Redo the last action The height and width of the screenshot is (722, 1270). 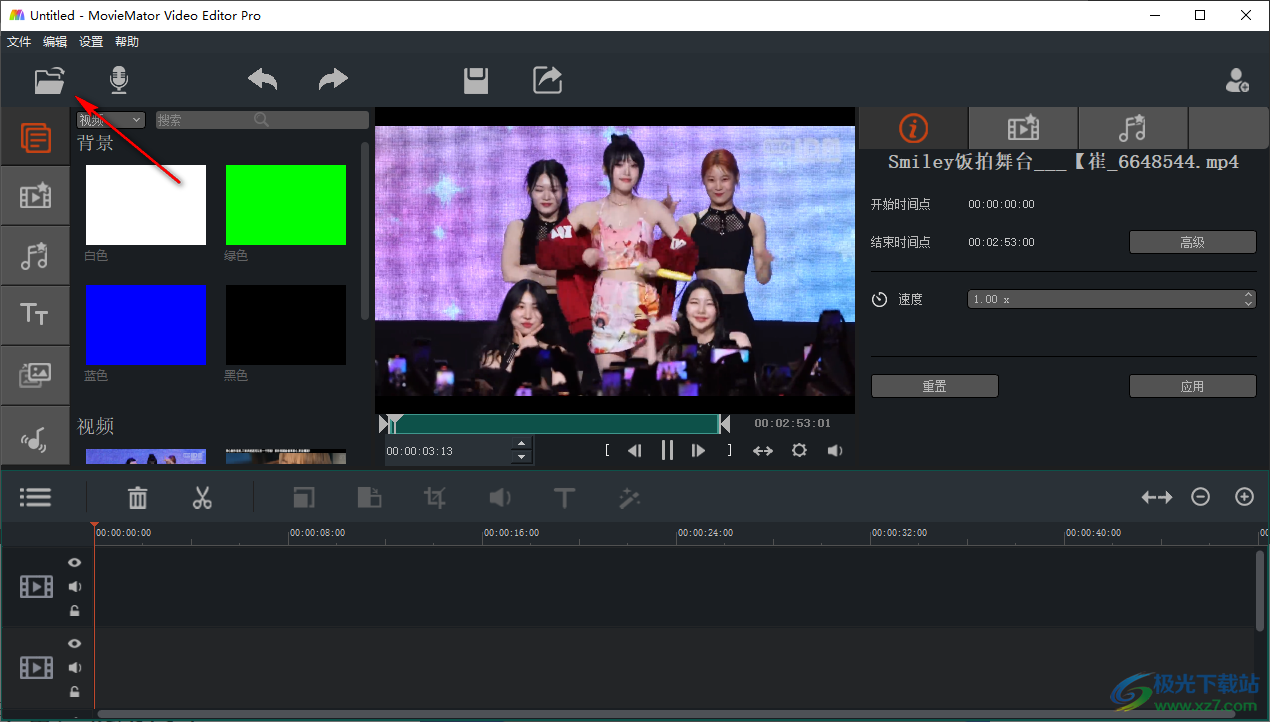(333, 80)
